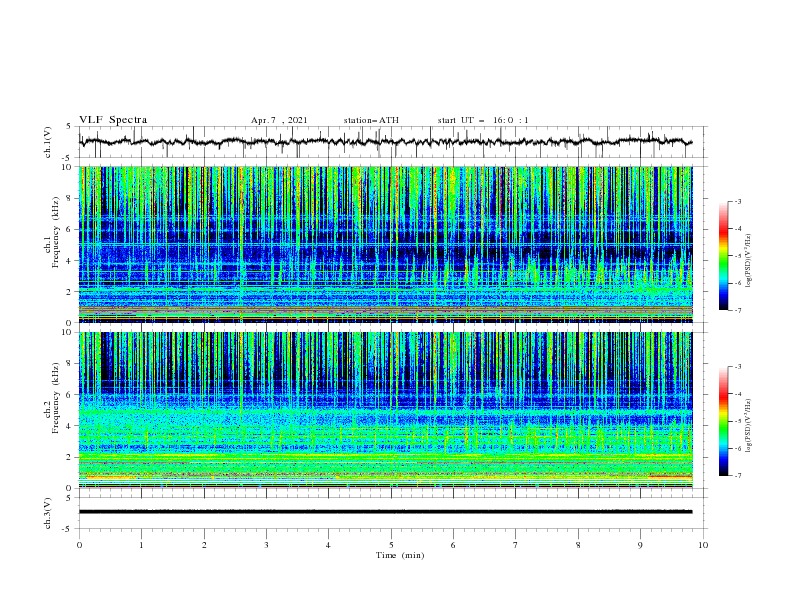Click the 'VLF Spectra' title text

coord(113,120)
